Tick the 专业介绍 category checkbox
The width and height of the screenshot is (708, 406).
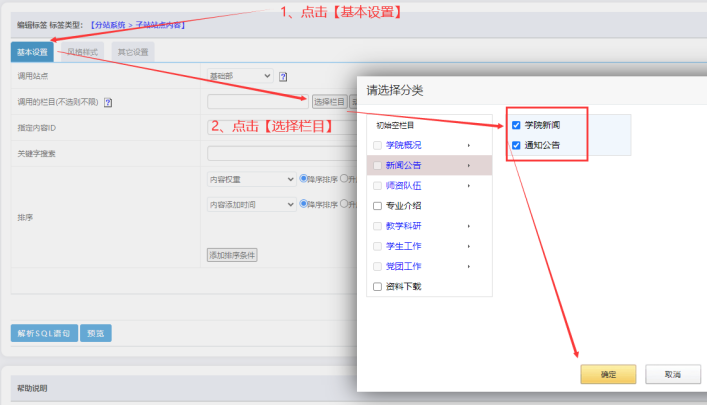(x=377, y=206)
